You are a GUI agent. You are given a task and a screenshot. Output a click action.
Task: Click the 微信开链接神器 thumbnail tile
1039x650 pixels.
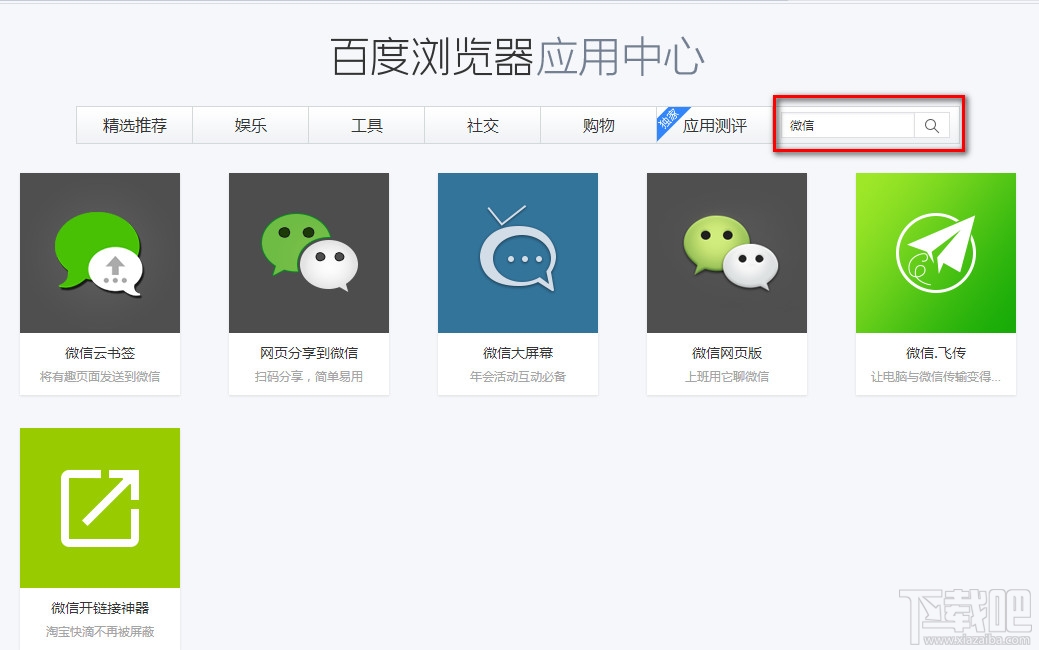[x=100, y=507]
